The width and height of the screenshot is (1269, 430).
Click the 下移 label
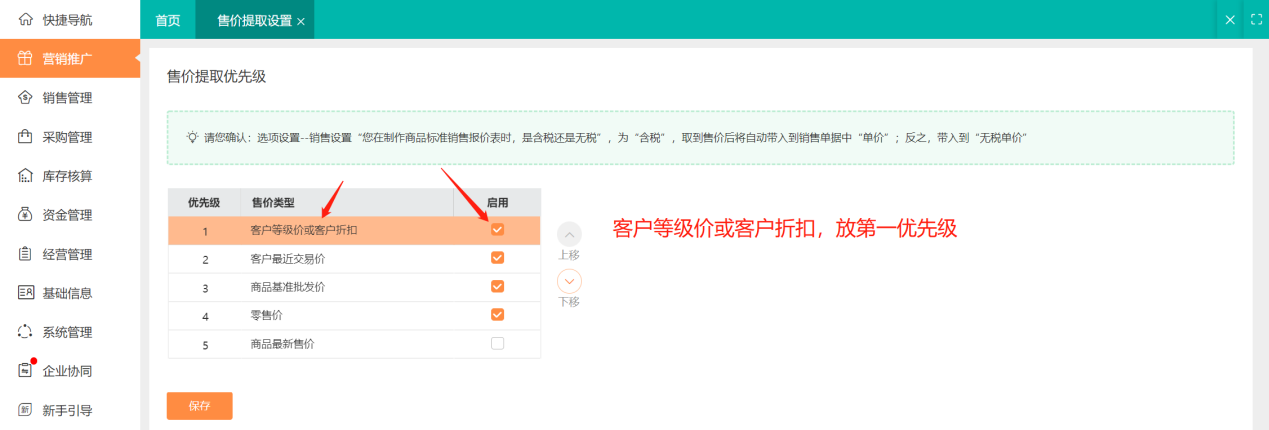568,302
